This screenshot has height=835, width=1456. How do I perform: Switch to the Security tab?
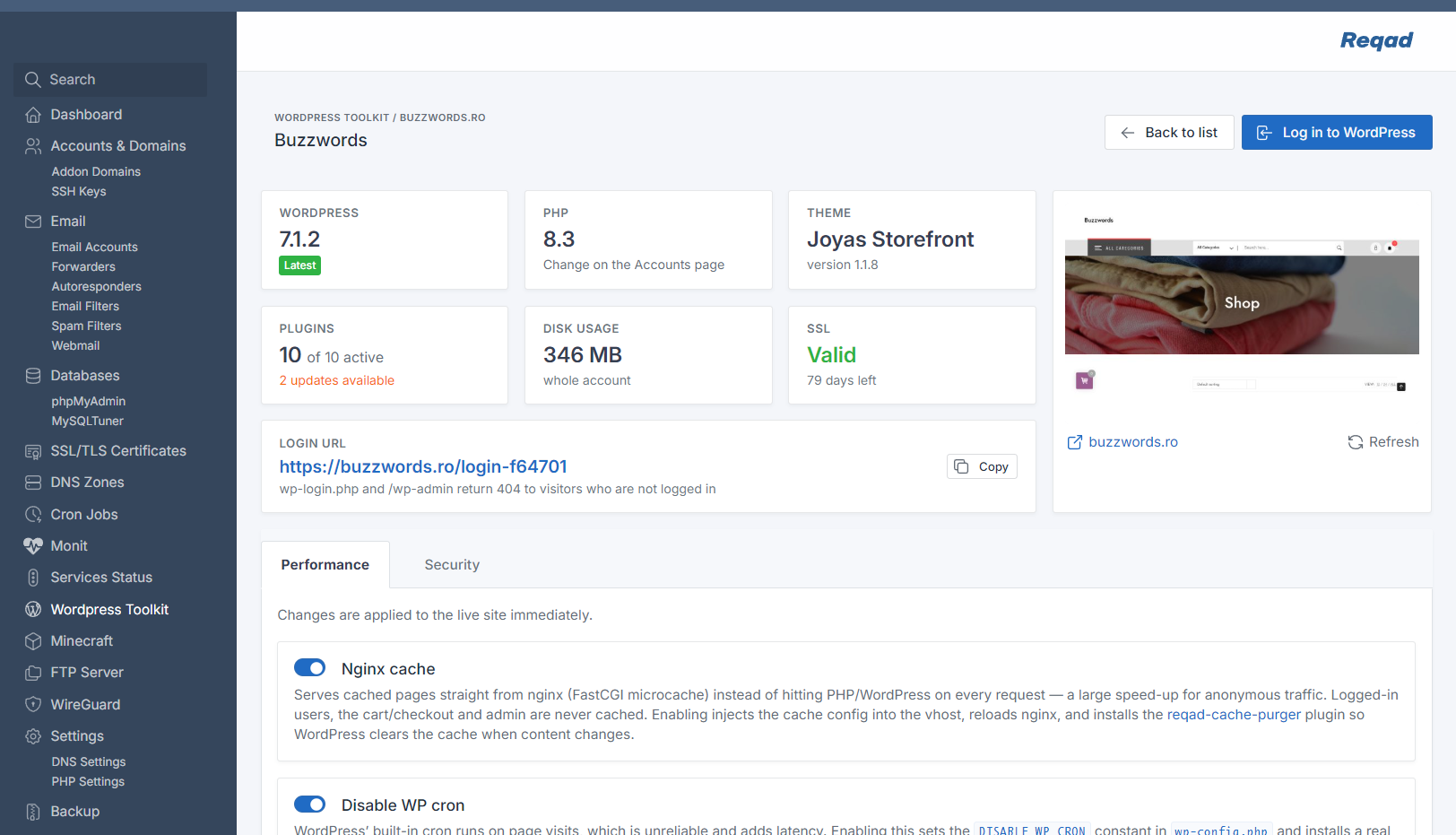(452, 565)
